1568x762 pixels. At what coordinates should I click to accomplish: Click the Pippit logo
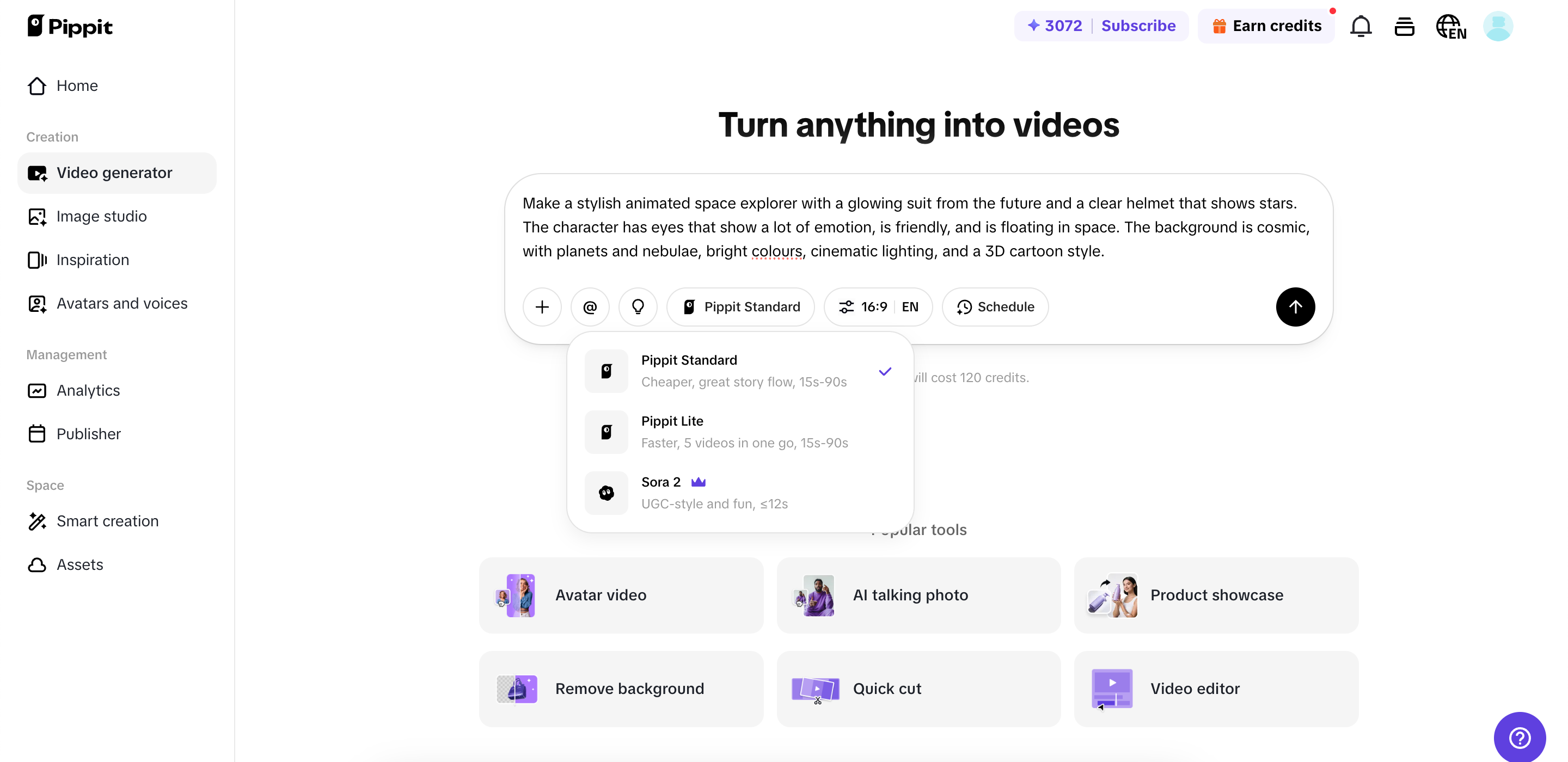[69, 26]
